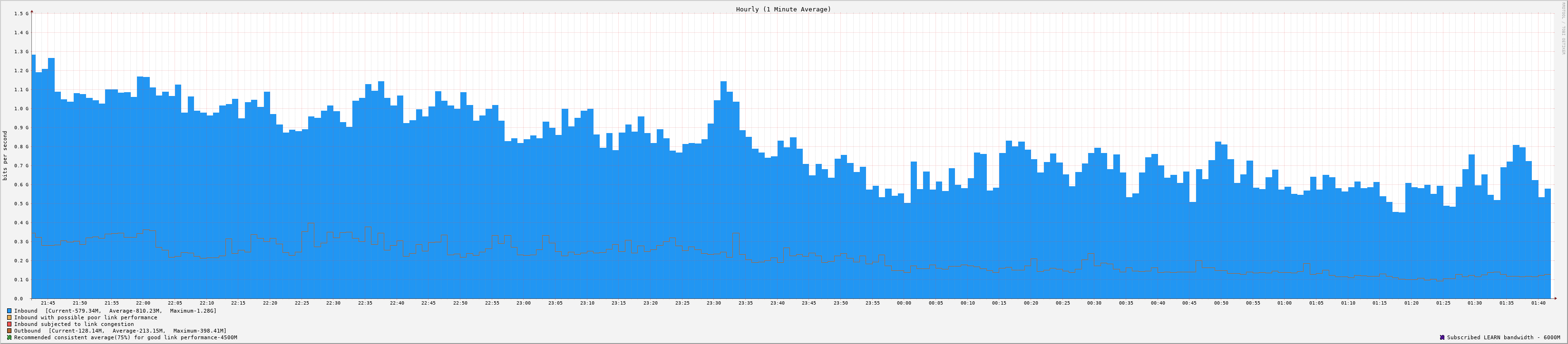
Task: Click the purple Subscribed LEARN bandwidth marker
Action: pyautogui.click(x=1442, y=337)
